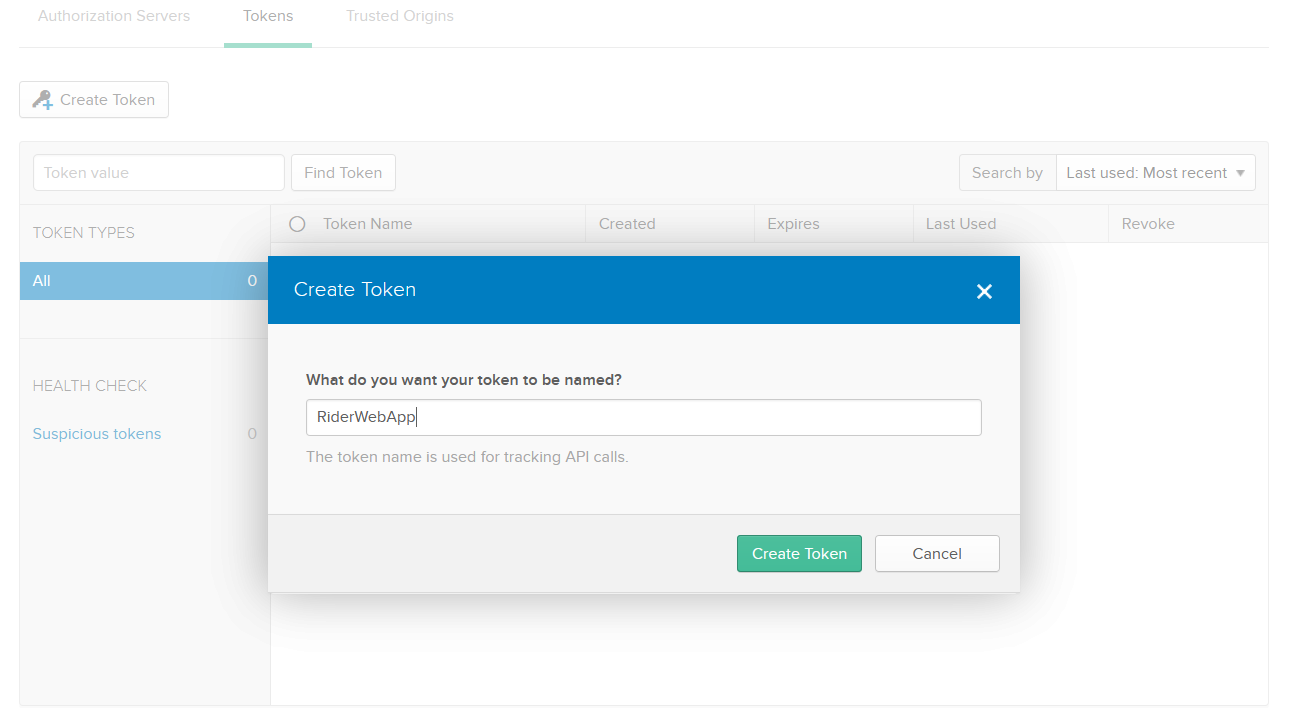Image resolution: width=1290 pixels, height=725 pixels.
Task: Focus the Token value search field
Action: click(159, 173)
